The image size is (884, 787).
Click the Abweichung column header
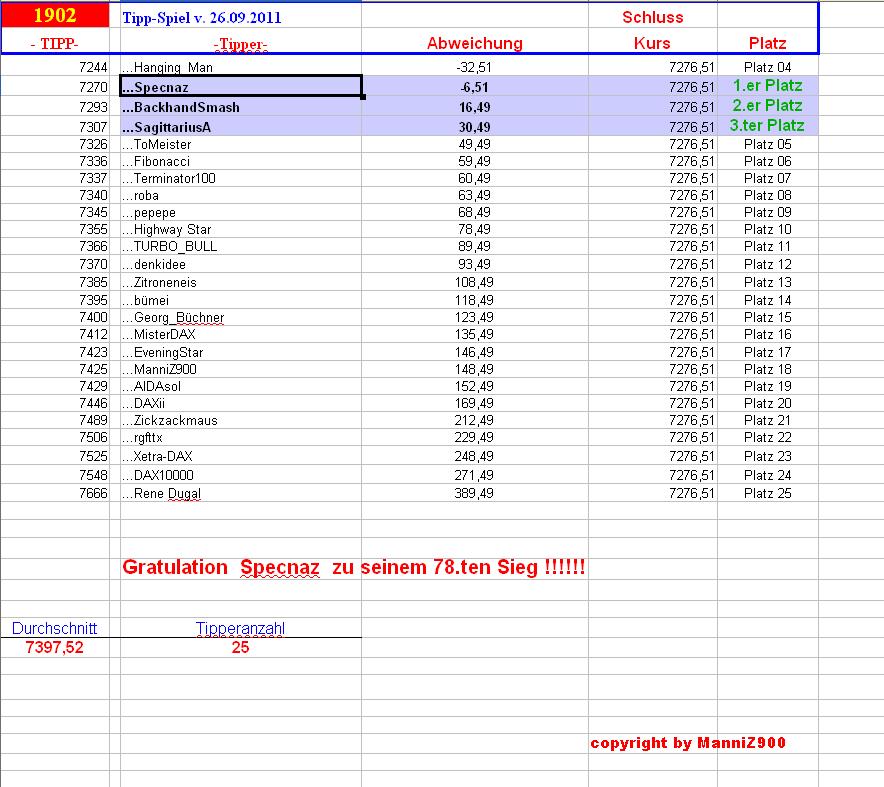click(475, 43)
